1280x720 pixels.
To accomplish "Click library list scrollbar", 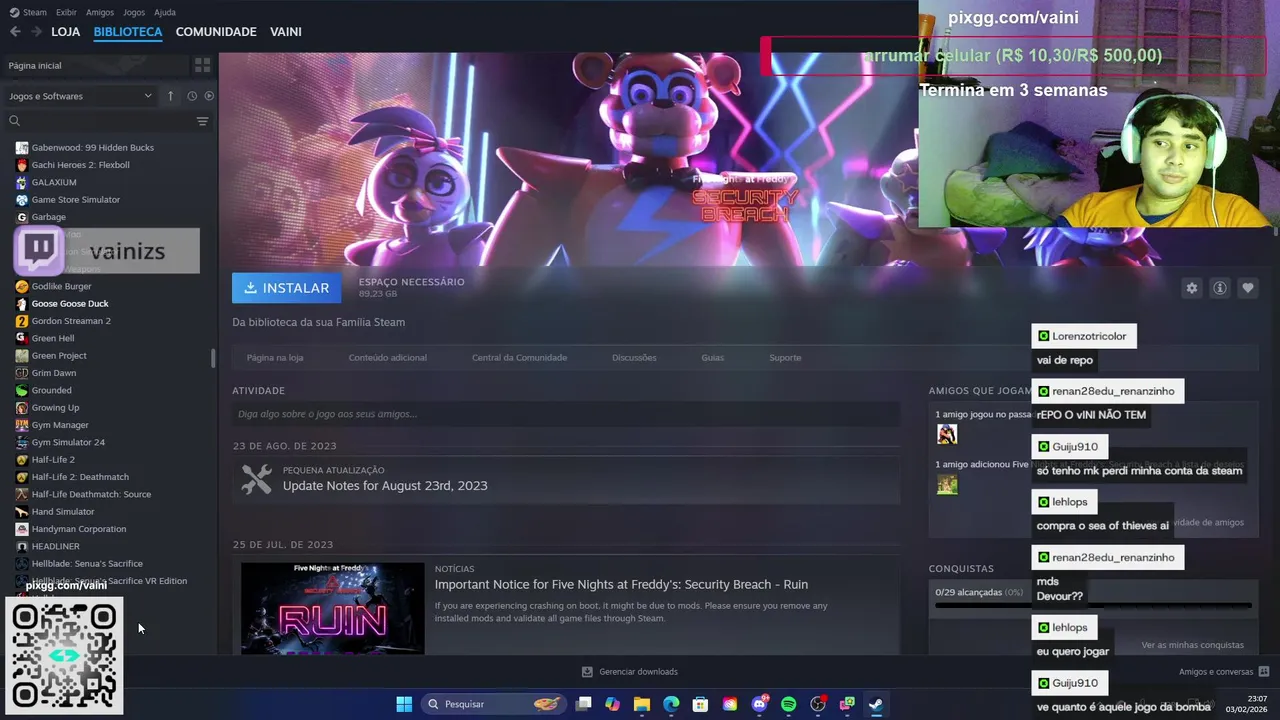I will pos(212,358).
